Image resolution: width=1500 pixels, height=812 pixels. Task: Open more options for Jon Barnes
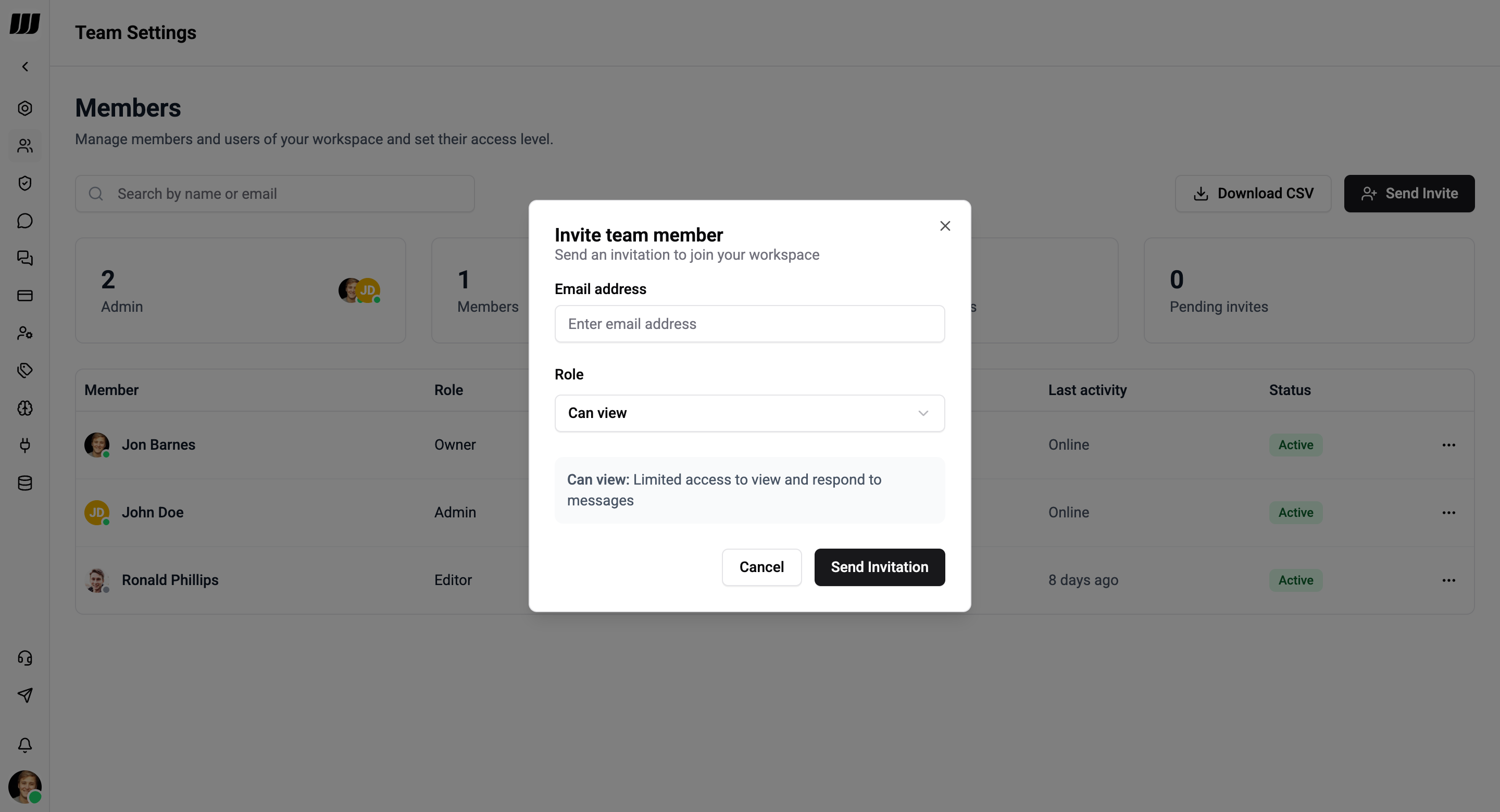pos(1449,445)
